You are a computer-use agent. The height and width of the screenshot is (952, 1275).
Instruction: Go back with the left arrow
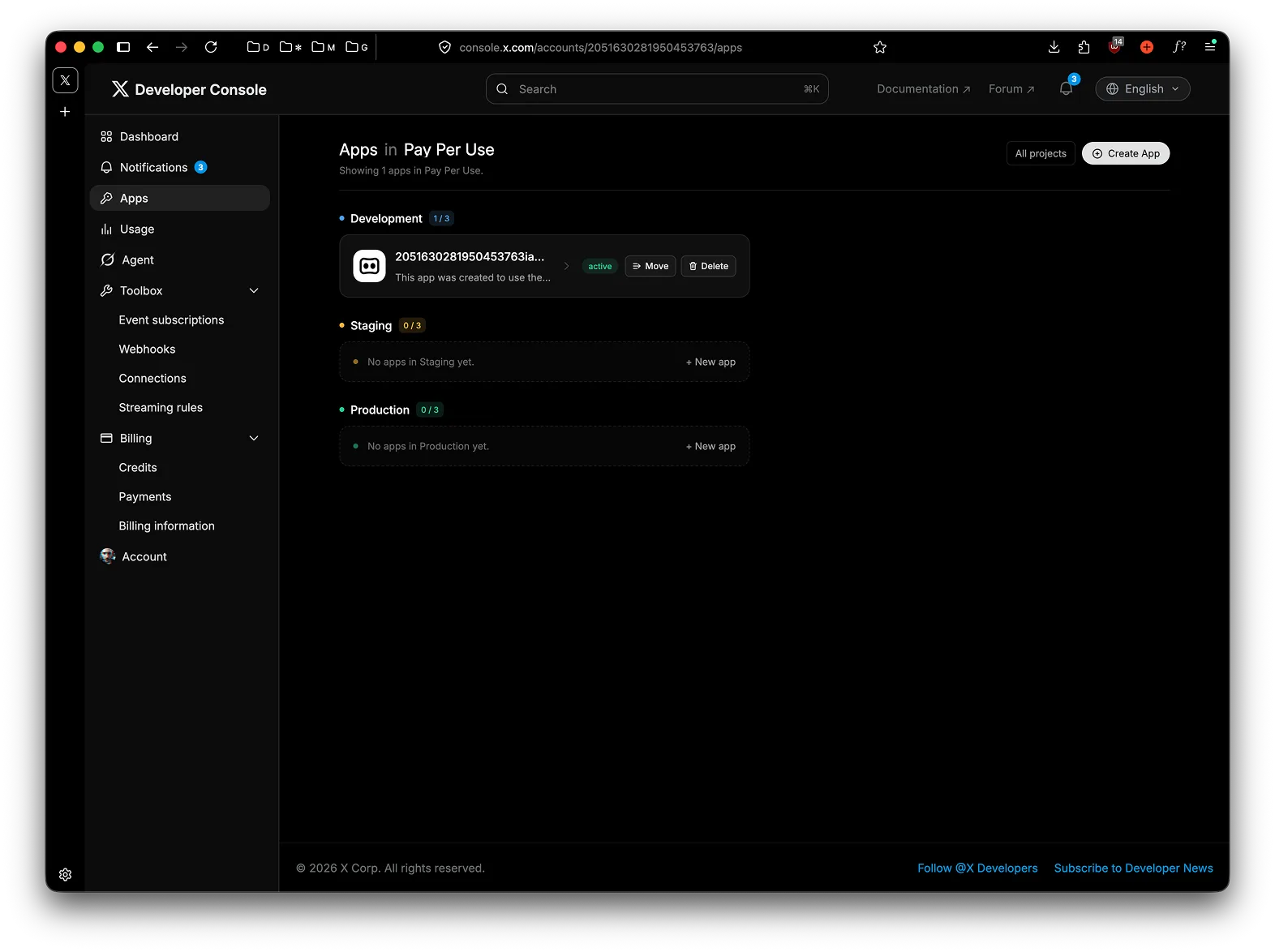(152, 47)
